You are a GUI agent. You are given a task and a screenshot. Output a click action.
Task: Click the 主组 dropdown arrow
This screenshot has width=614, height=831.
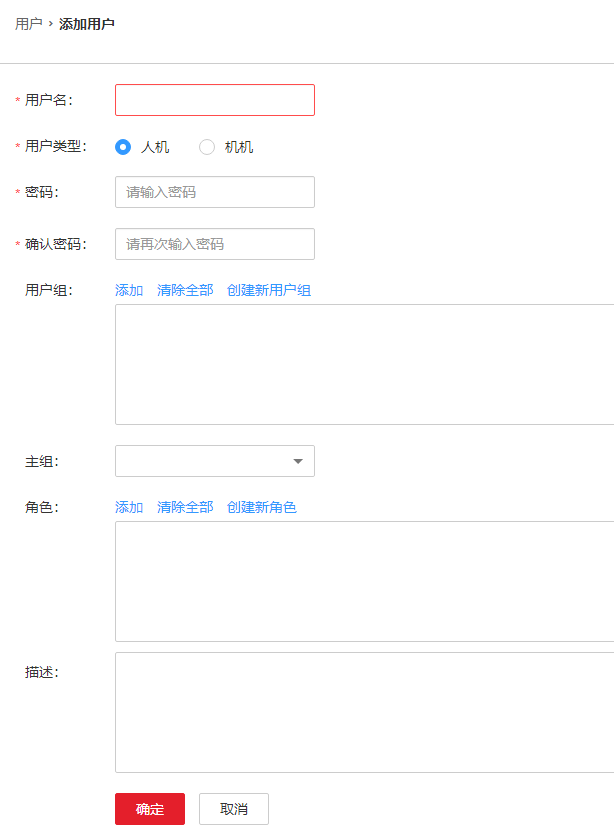tap(298, 461)
